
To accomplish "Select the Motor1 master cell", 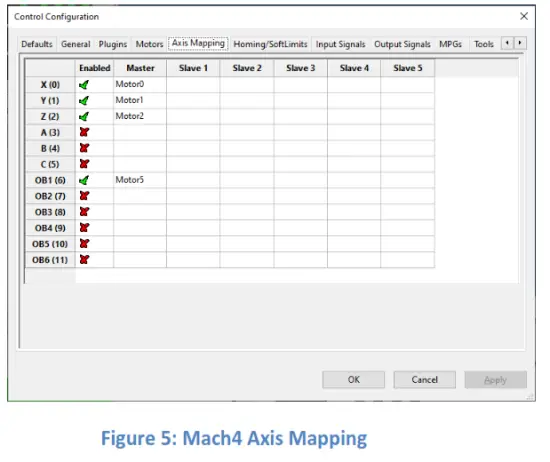I will (140, 101).
